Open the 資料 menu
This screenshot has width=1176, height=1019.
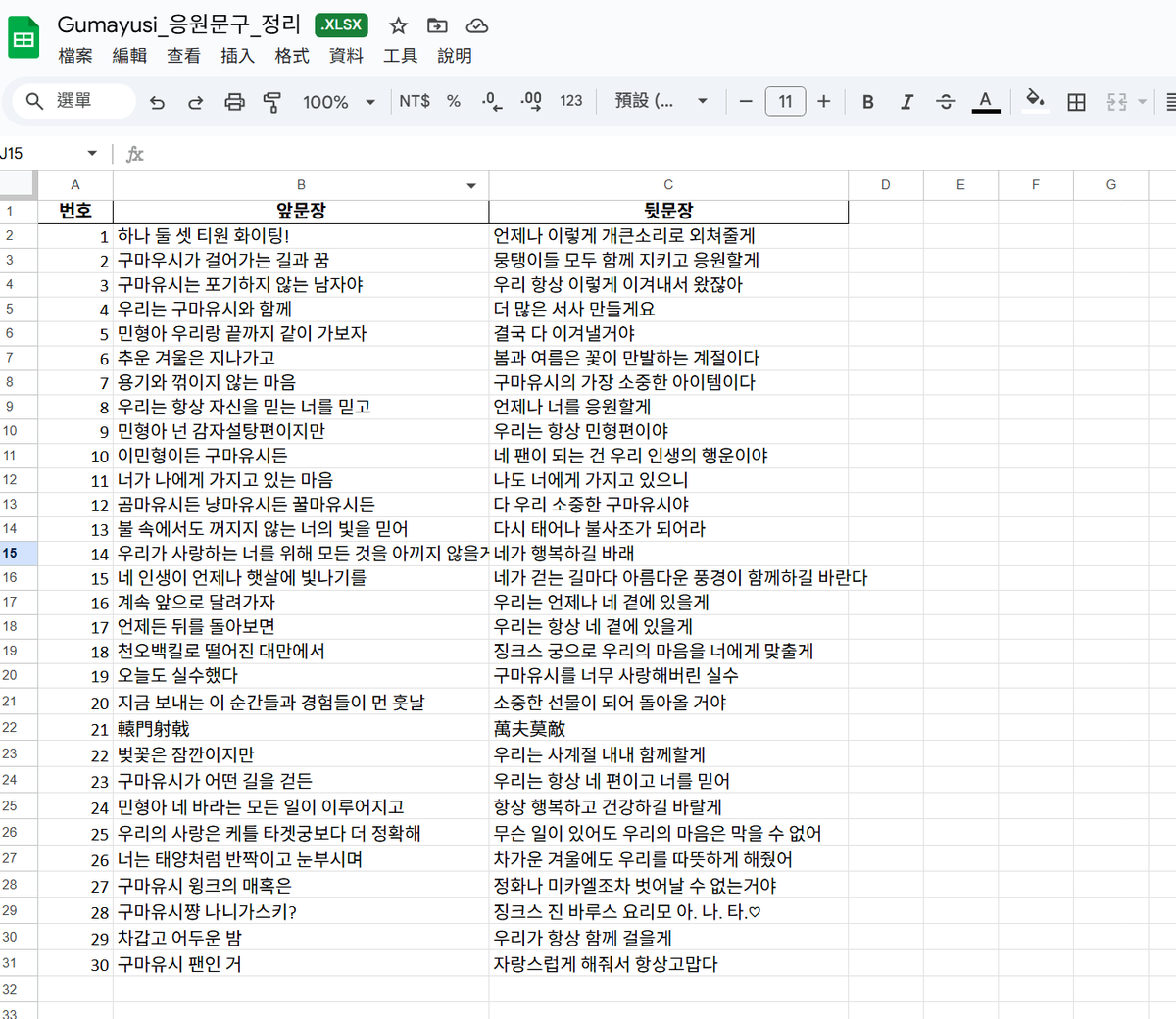(345, 56)
